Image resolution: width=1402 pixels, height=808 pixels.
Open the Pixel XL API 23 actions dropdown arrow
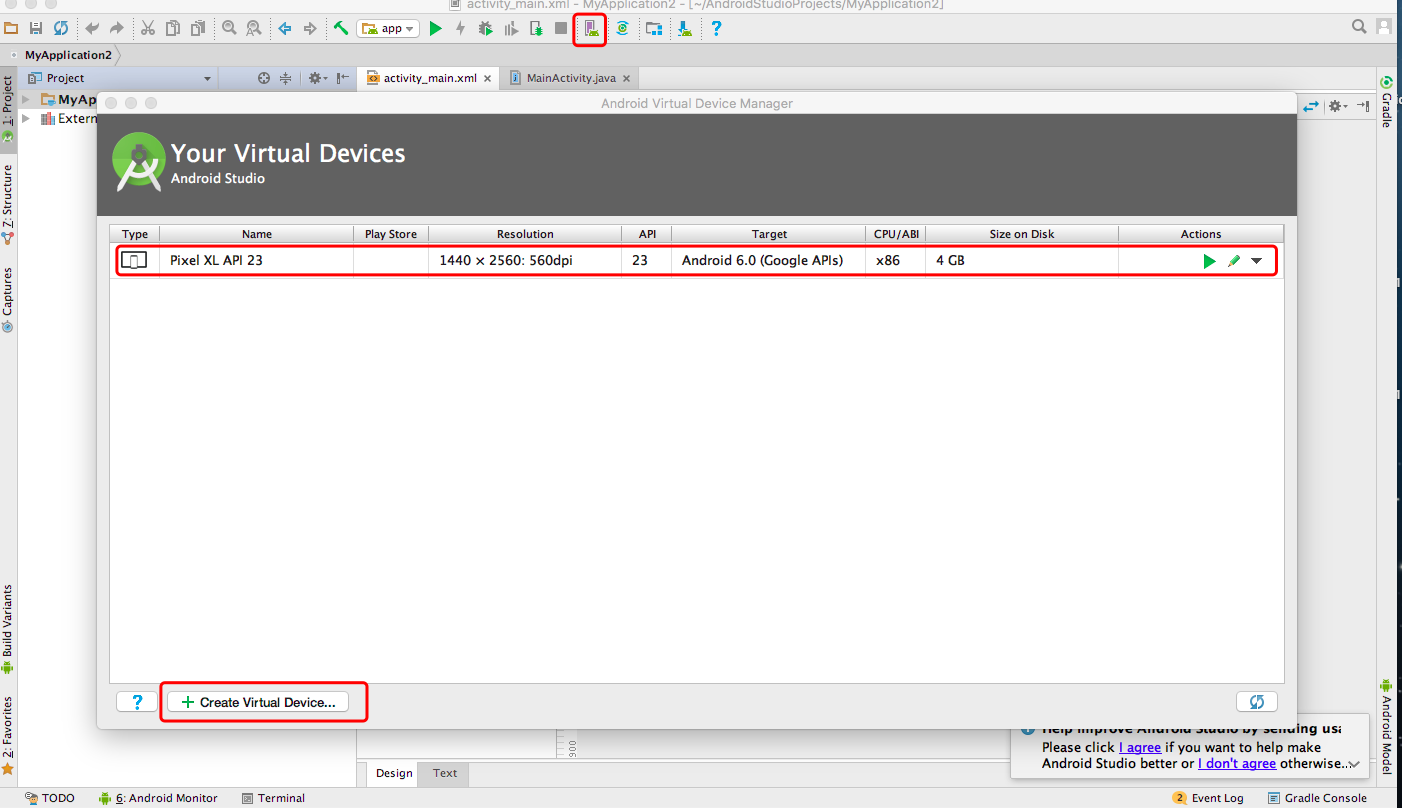[x=1257, y=261]
